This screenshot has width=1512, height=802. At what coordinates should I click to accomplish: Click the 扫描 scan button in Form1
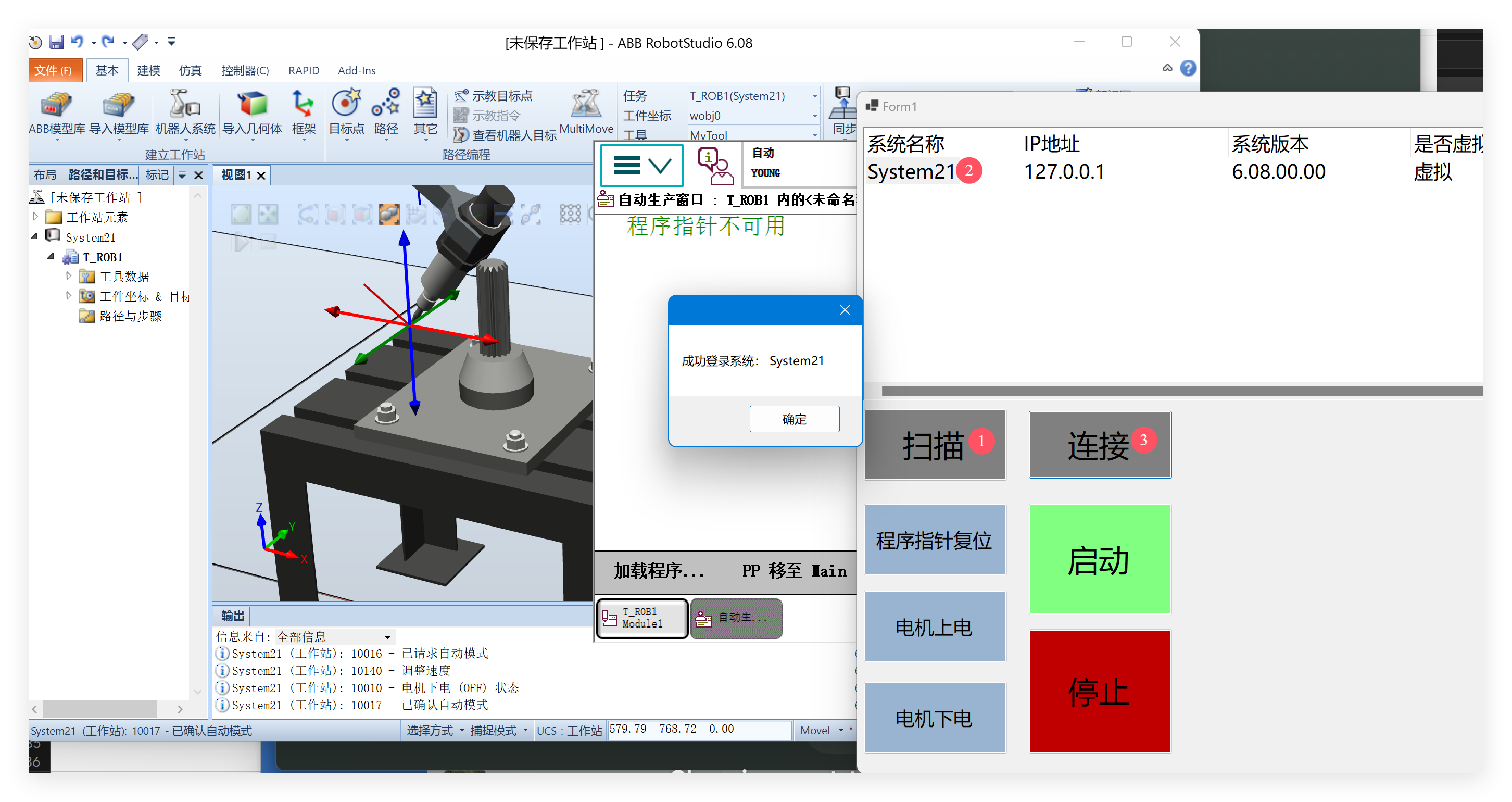(935, 445)
